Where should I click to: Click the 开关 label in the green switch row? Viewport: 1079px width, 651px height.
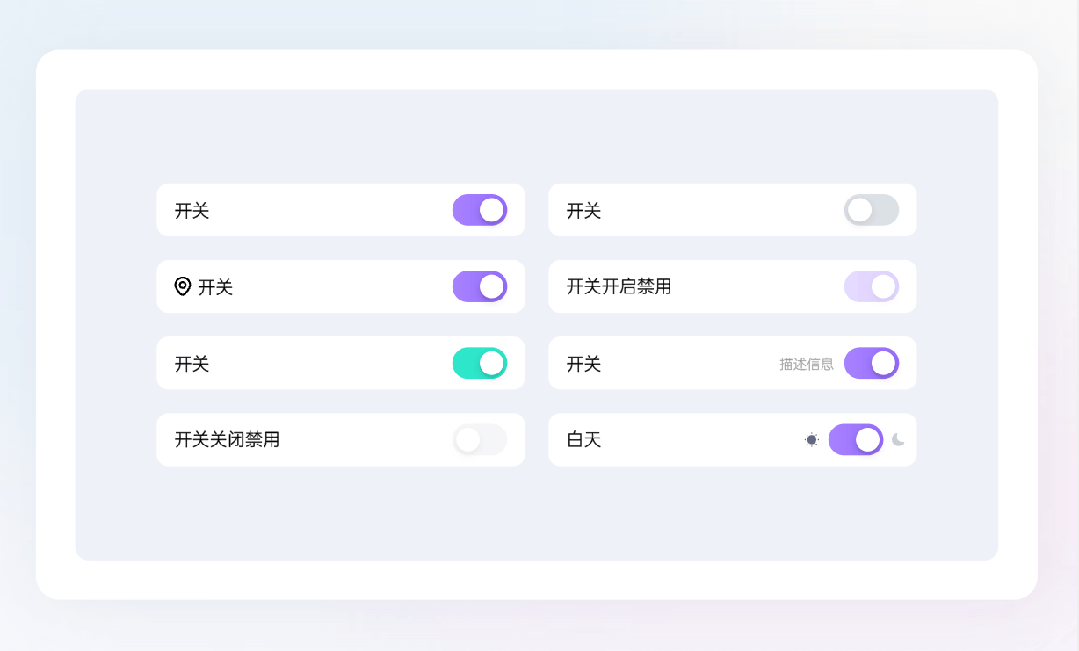tap(192, 364)
